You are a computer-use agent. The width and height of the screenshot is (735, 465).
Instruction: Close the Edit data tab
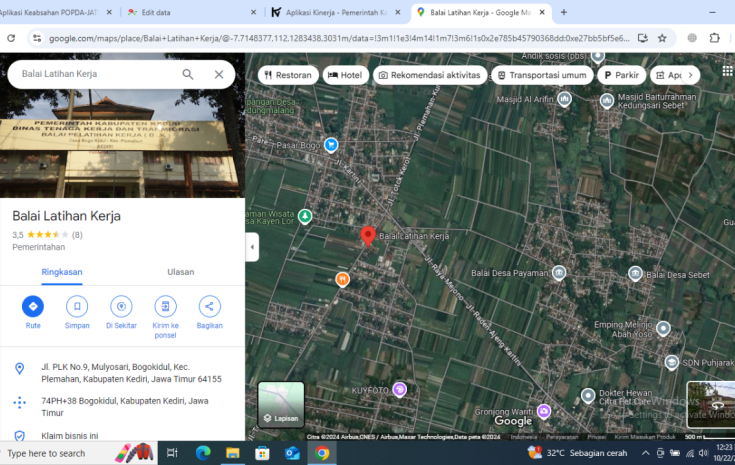[254, 13]
